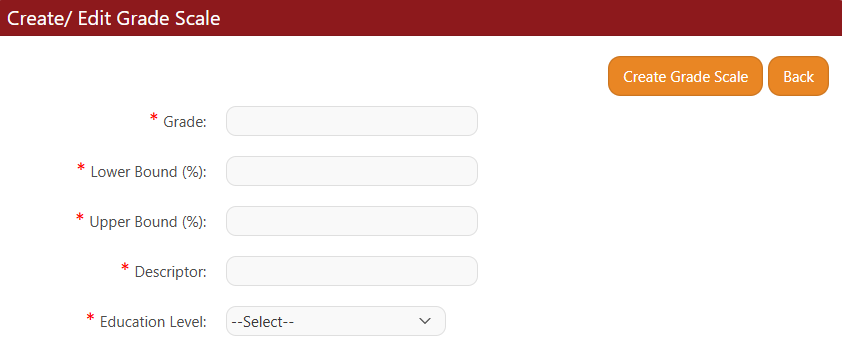Focus the Descriptor text field

352,271
